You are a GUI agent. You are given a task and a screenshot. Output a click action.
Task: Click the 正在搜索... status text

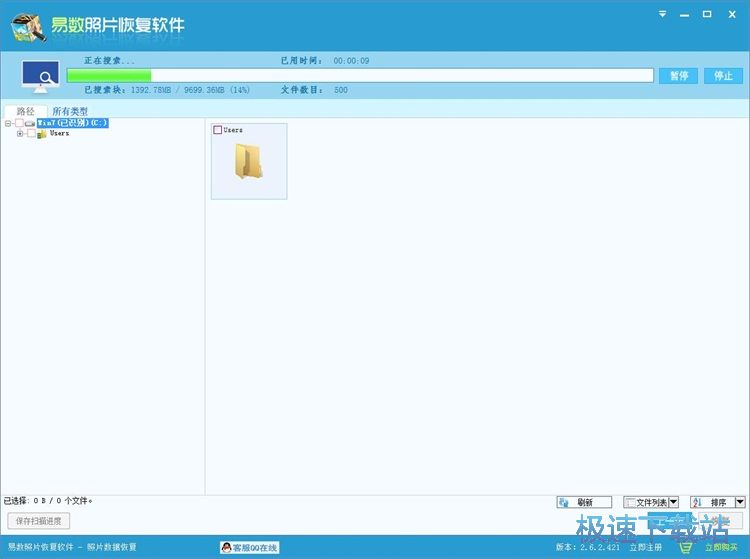click(109, 61)
